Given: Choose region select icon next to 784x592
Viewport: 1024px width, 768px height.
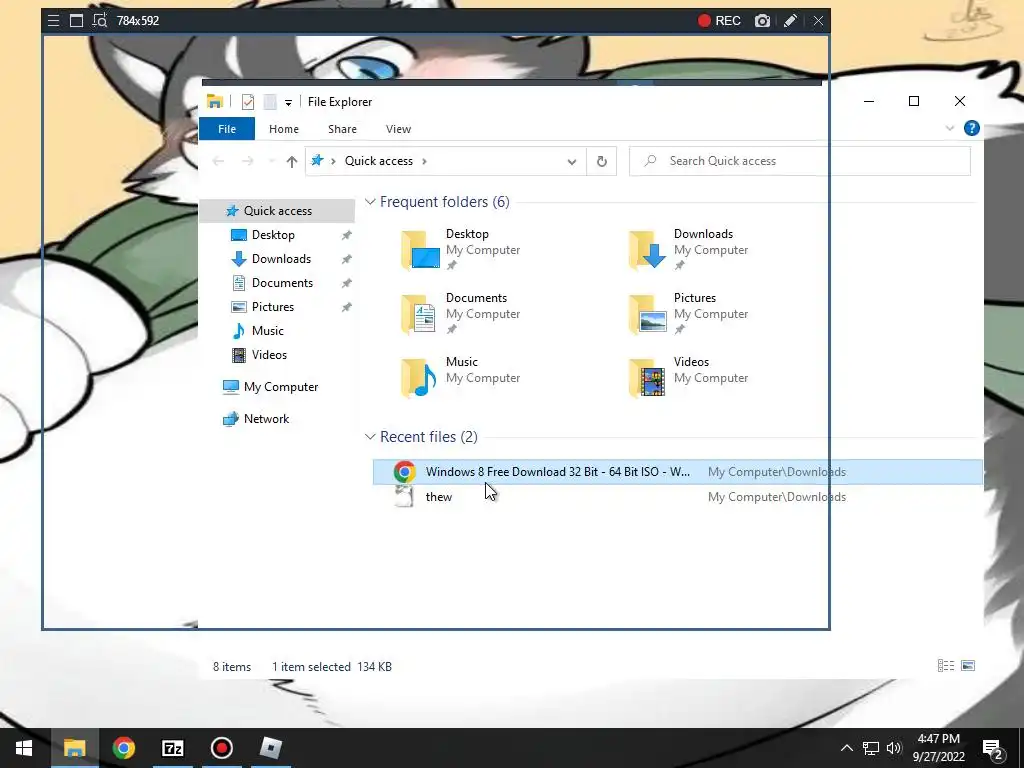Looking at the screenshot, I should click(x=100, y=21).
